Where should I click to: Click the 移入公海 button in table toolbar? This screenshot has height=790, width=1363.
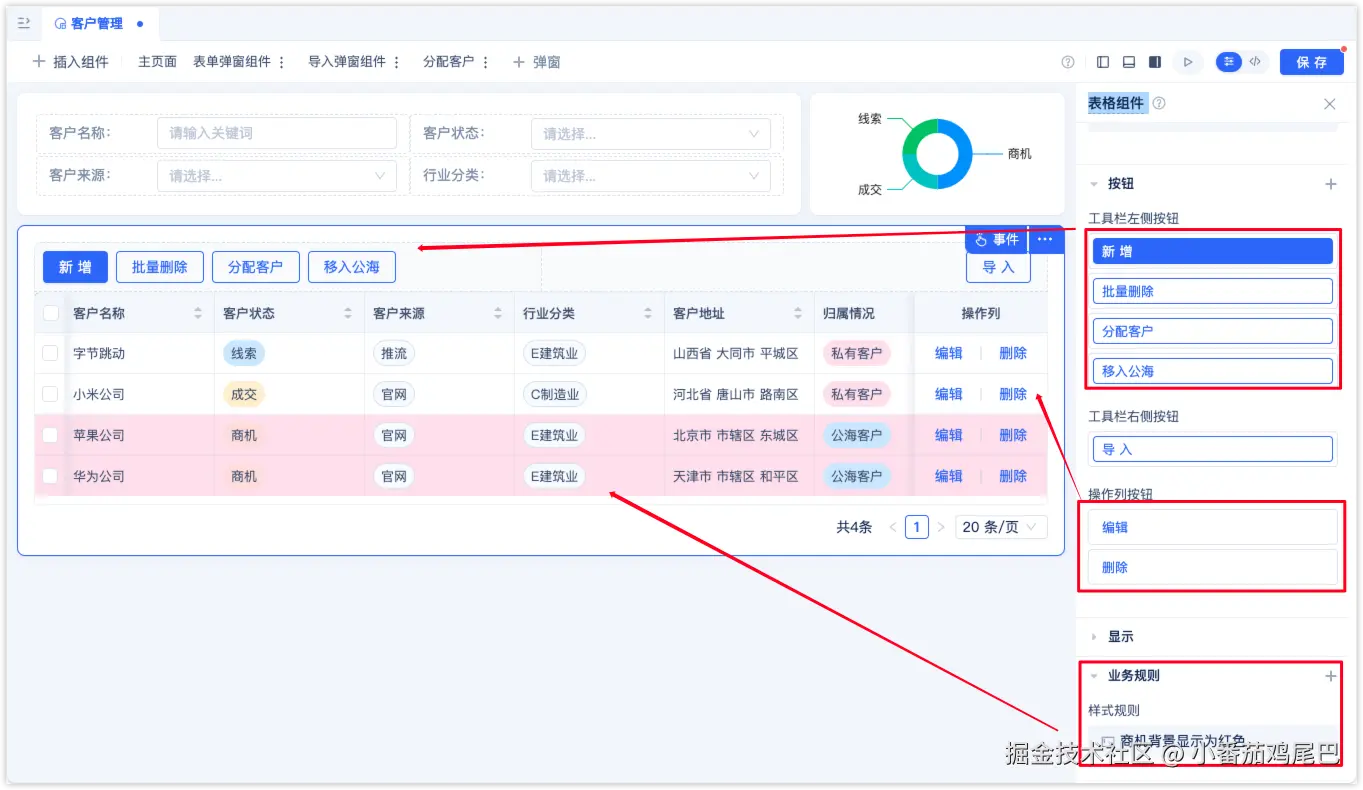click(352, 267)
